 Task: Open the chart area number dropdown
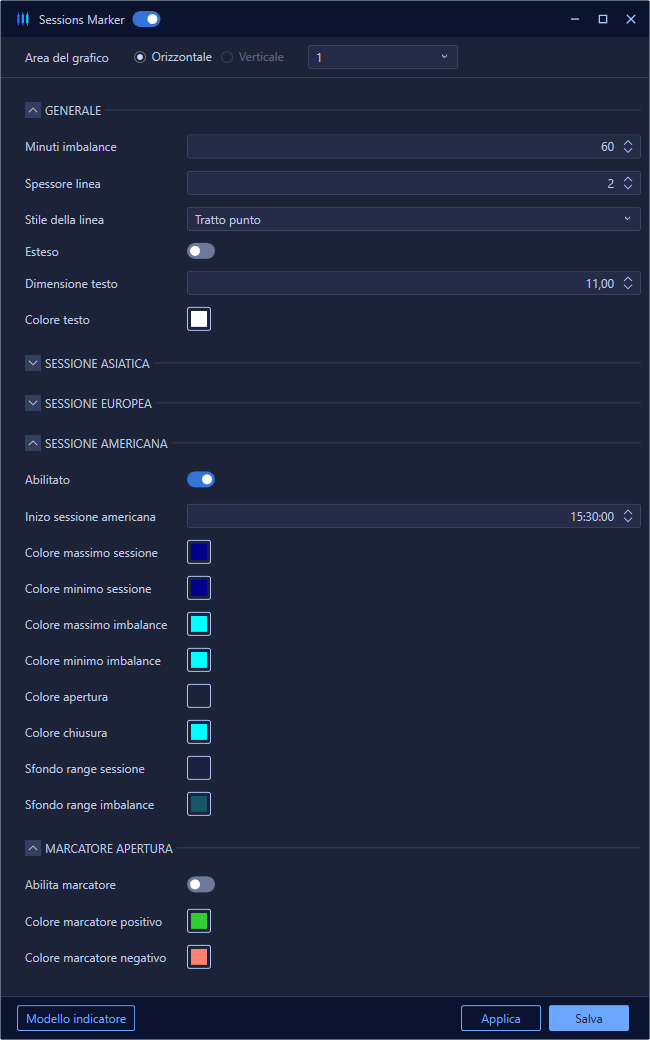point(383,57)
